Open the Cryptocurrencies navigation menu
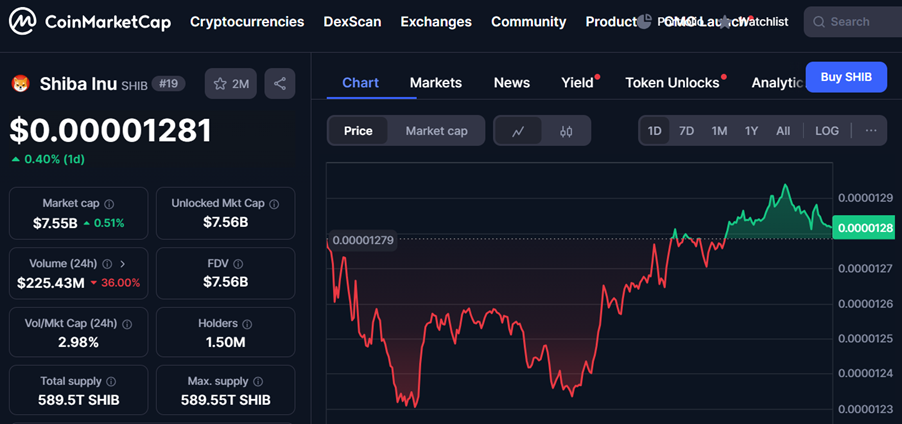This screenshot has height=424, width=902. coord(247,21)
